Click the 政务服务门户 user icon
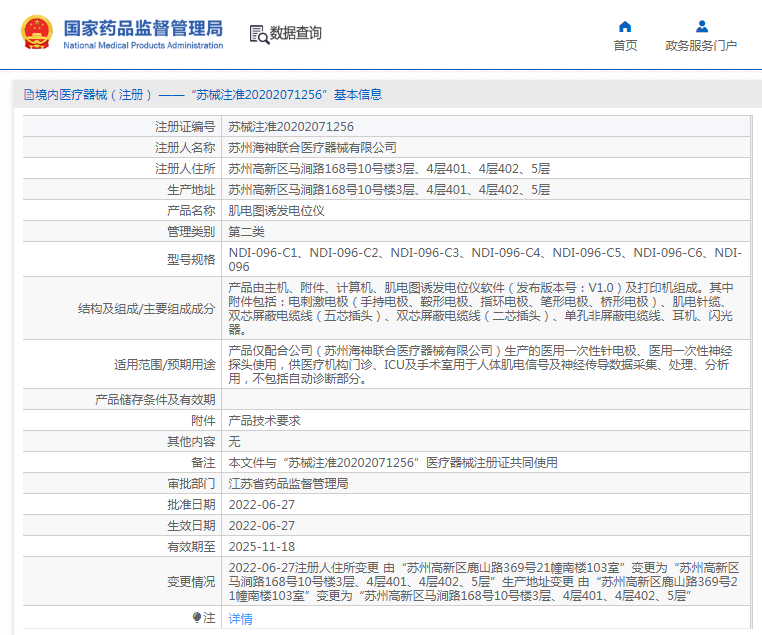Image resolution: width=762 pixels, height=635 pixels. (x=702, y=26)
